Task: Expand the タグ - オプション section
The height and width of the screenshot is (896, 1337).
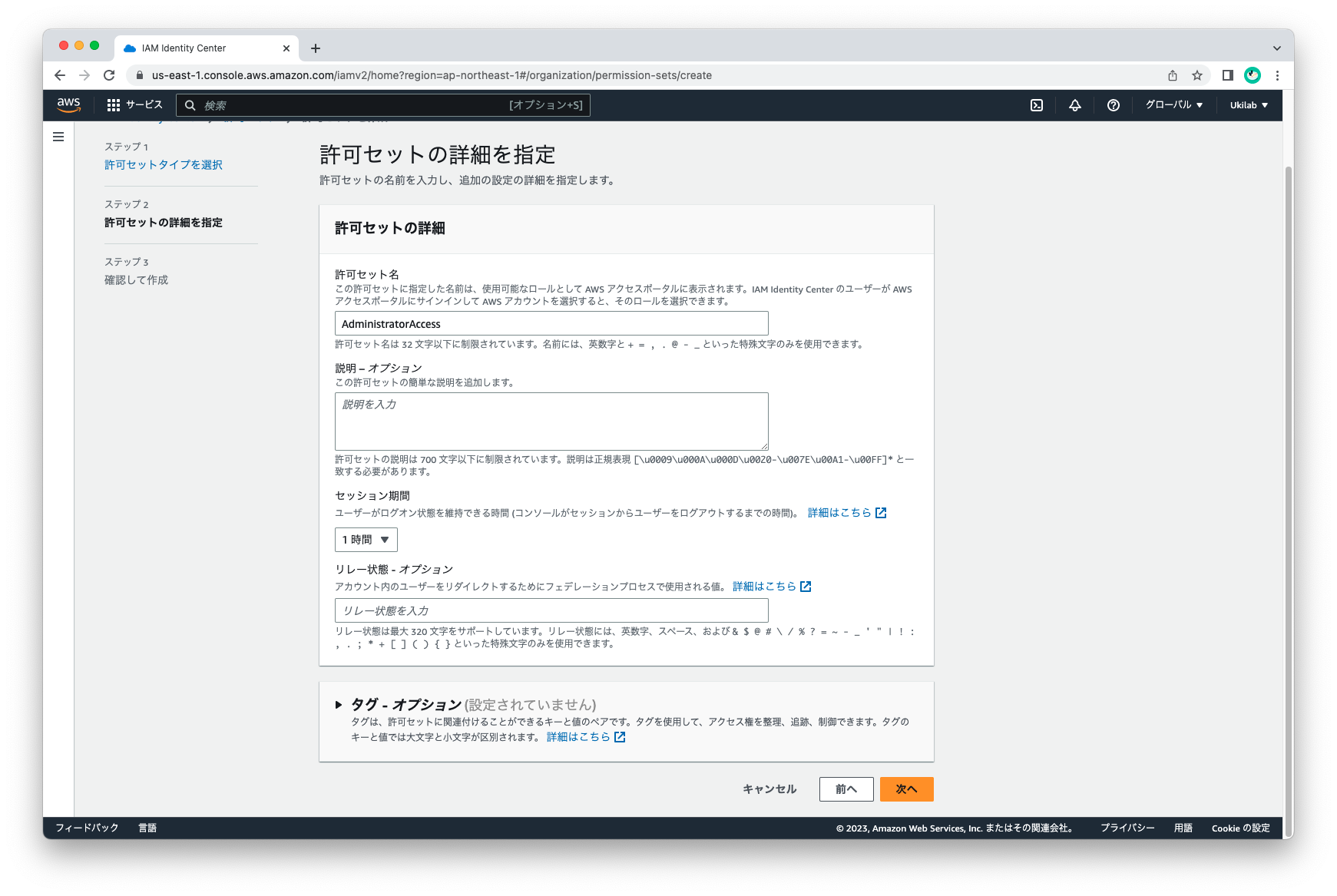Action: pyautogui.click(x=339, y=705)
